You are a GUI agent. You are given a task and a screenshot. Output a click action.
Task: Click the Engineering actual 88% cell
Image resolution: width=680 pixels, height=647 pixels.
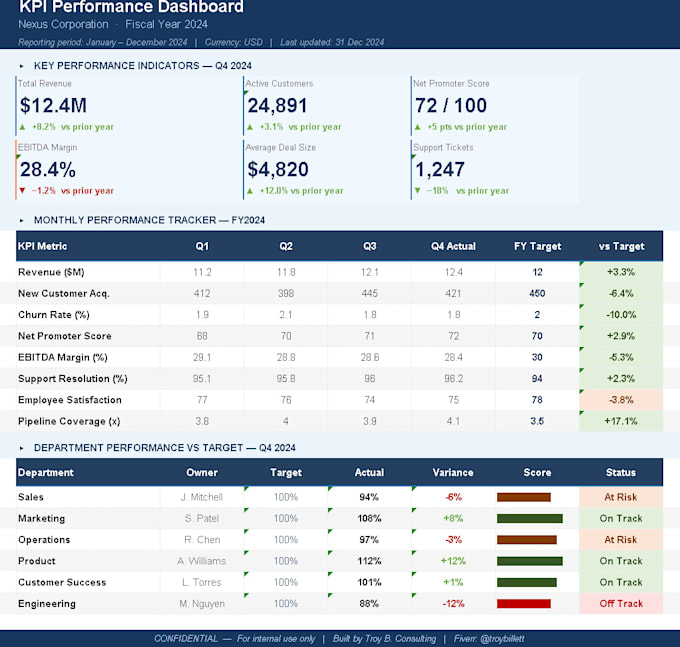(x=369, y=604)
